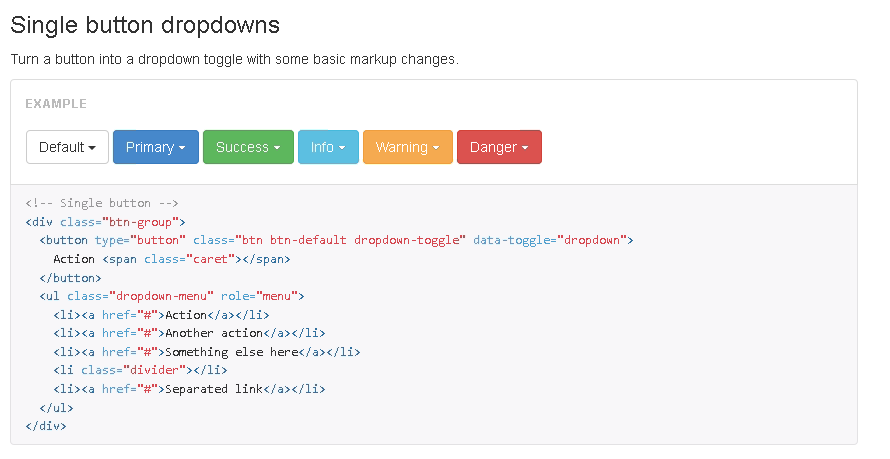Toggle the light blue Info dropdown
Image resolution: width=890 pixels, height=459 pixels.
click(328, 147)
